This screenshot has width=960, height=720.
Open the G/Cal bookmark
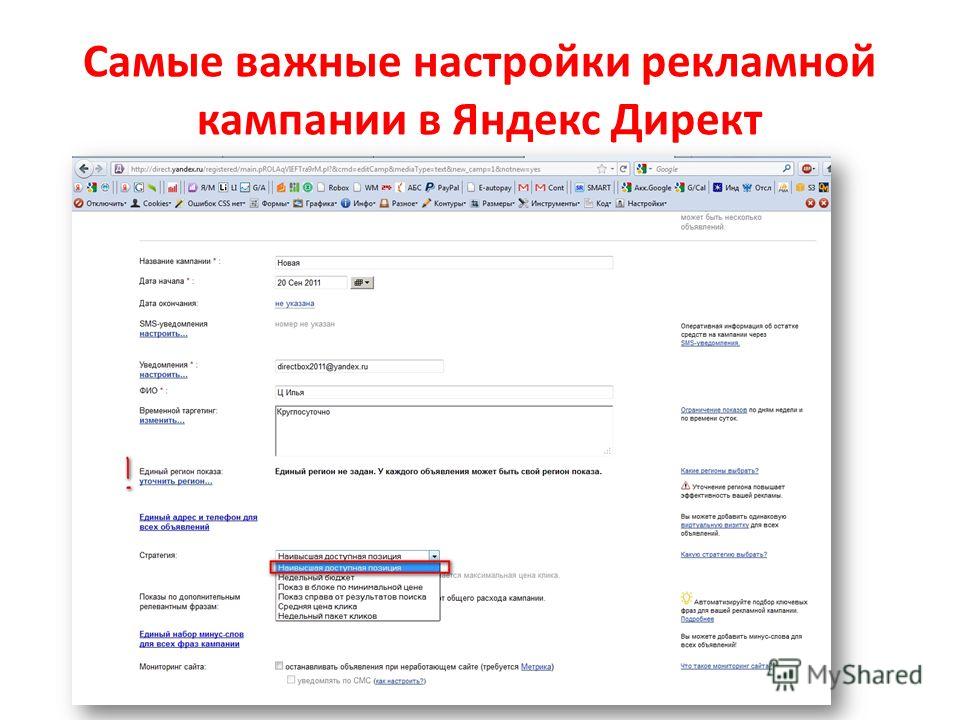tap(691, 187)
